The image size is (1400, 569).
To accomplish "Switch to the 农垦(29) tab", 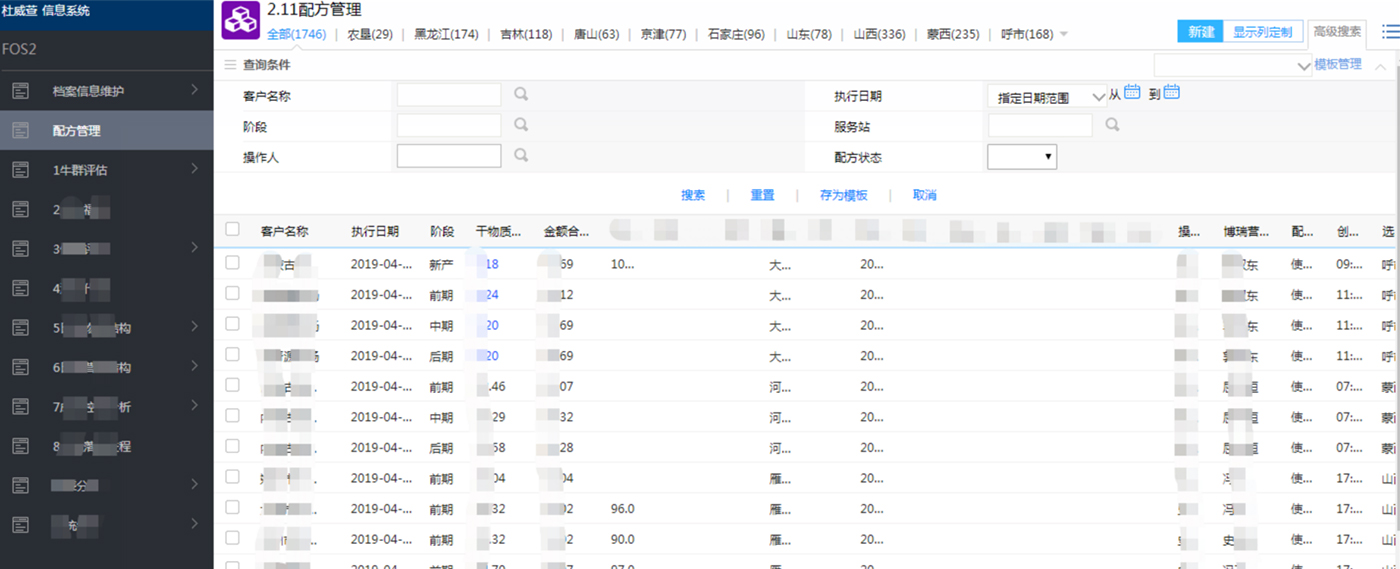I will click(x=370, y=34).
